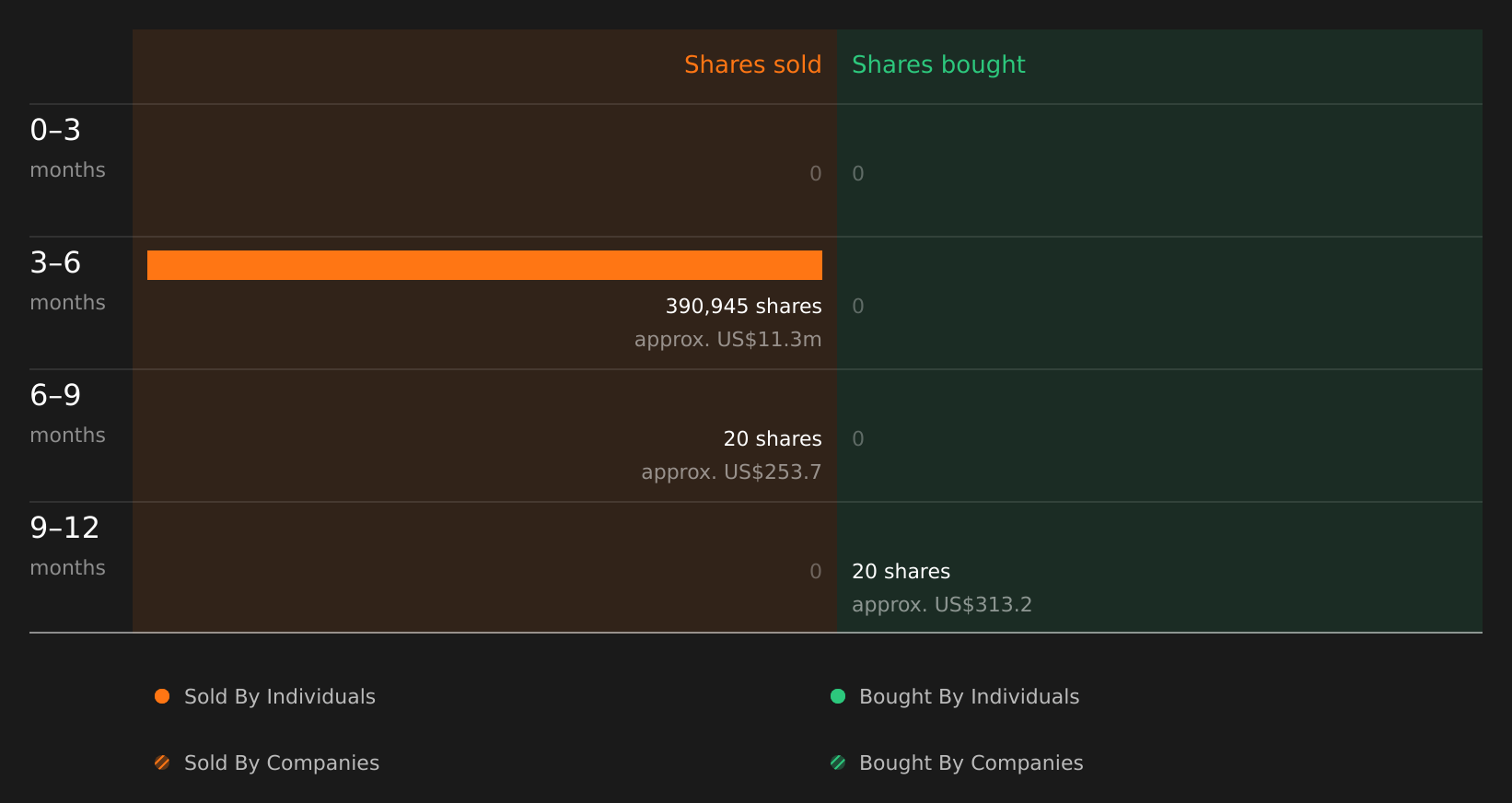Click the 20 shares sold value in 6–9 months
The image size is (1512, 803).
(773, 439)
